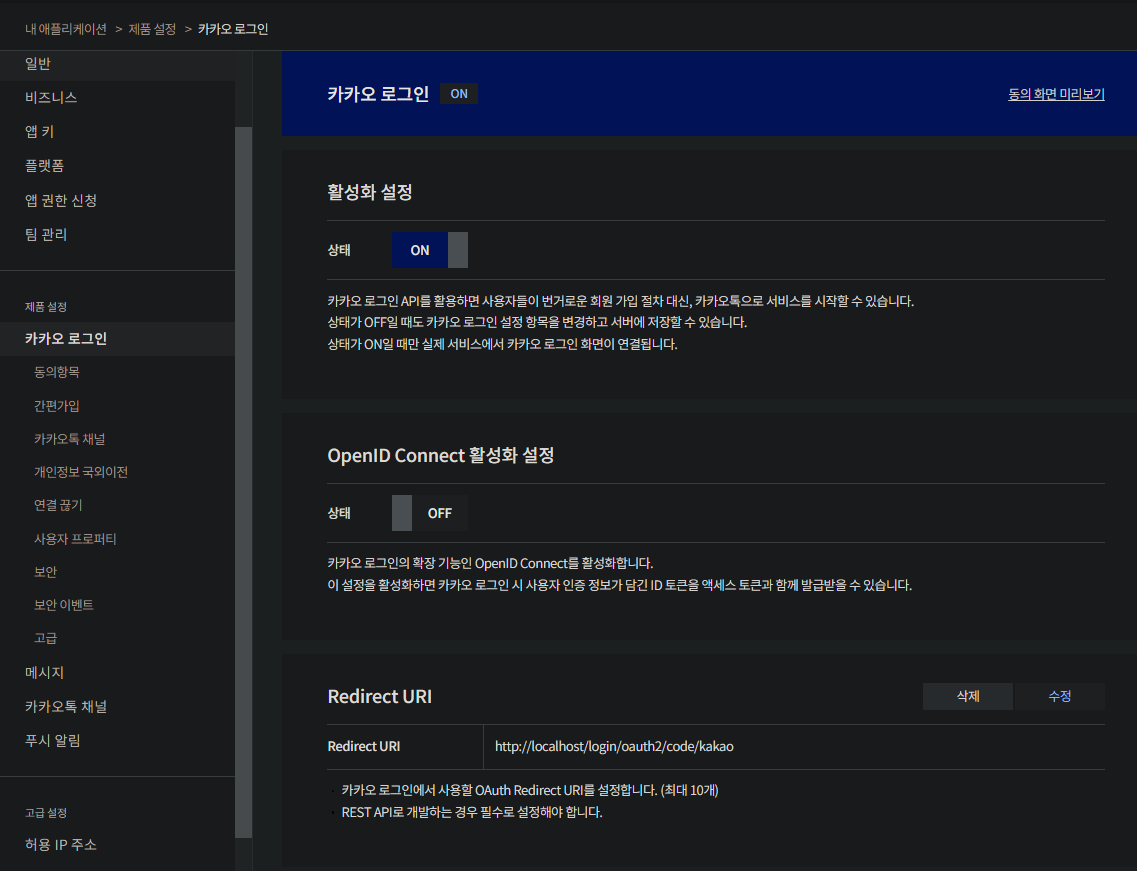Click the 활성화 설정 section heading
The height and width of the screenshot is (871, 1137).
(x=370, y=192)
